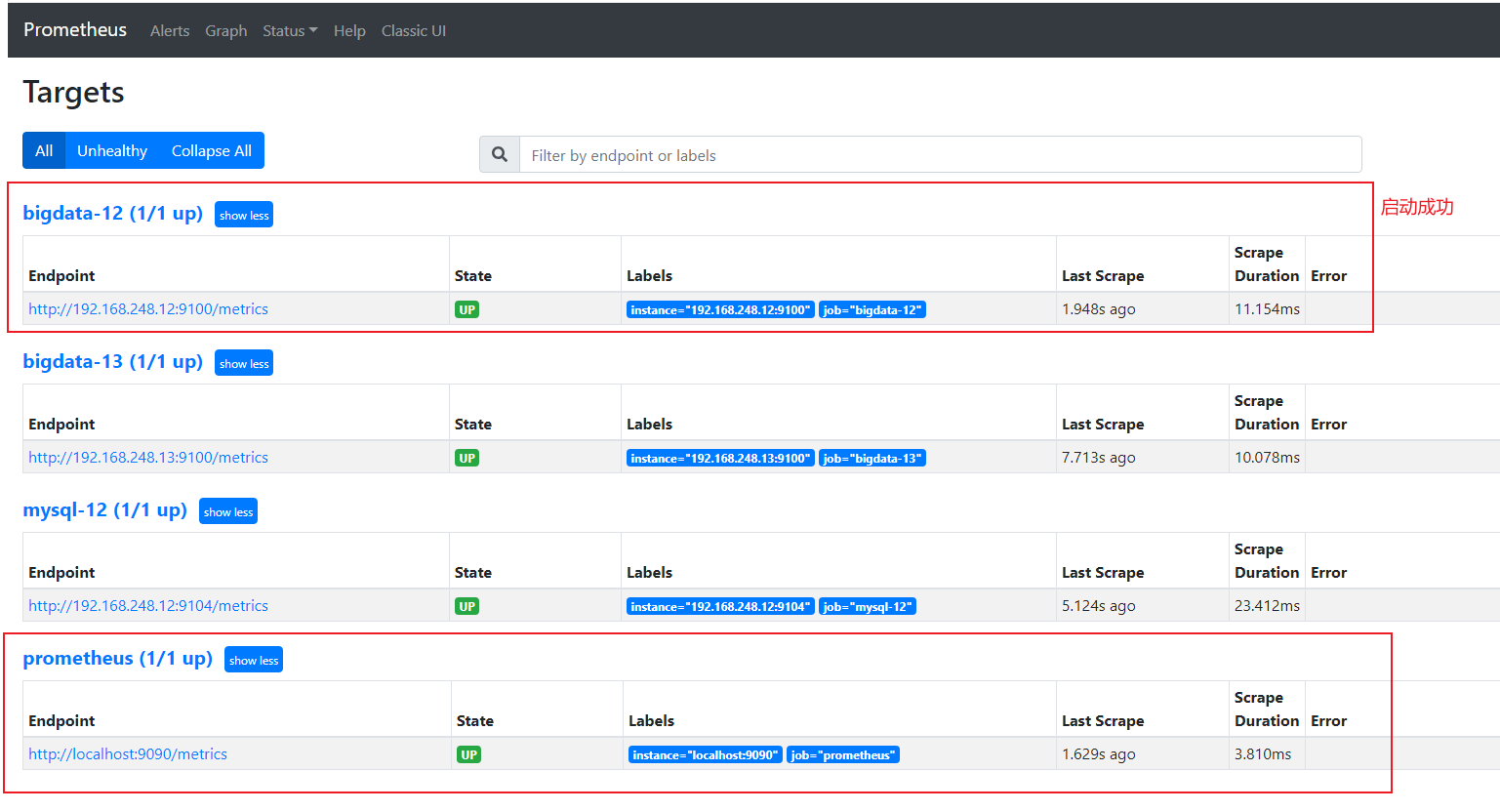Open the 192.168.248.12:9104 metrics endpoint
This screenshot has height=812, width=1500.
point(148,605)
